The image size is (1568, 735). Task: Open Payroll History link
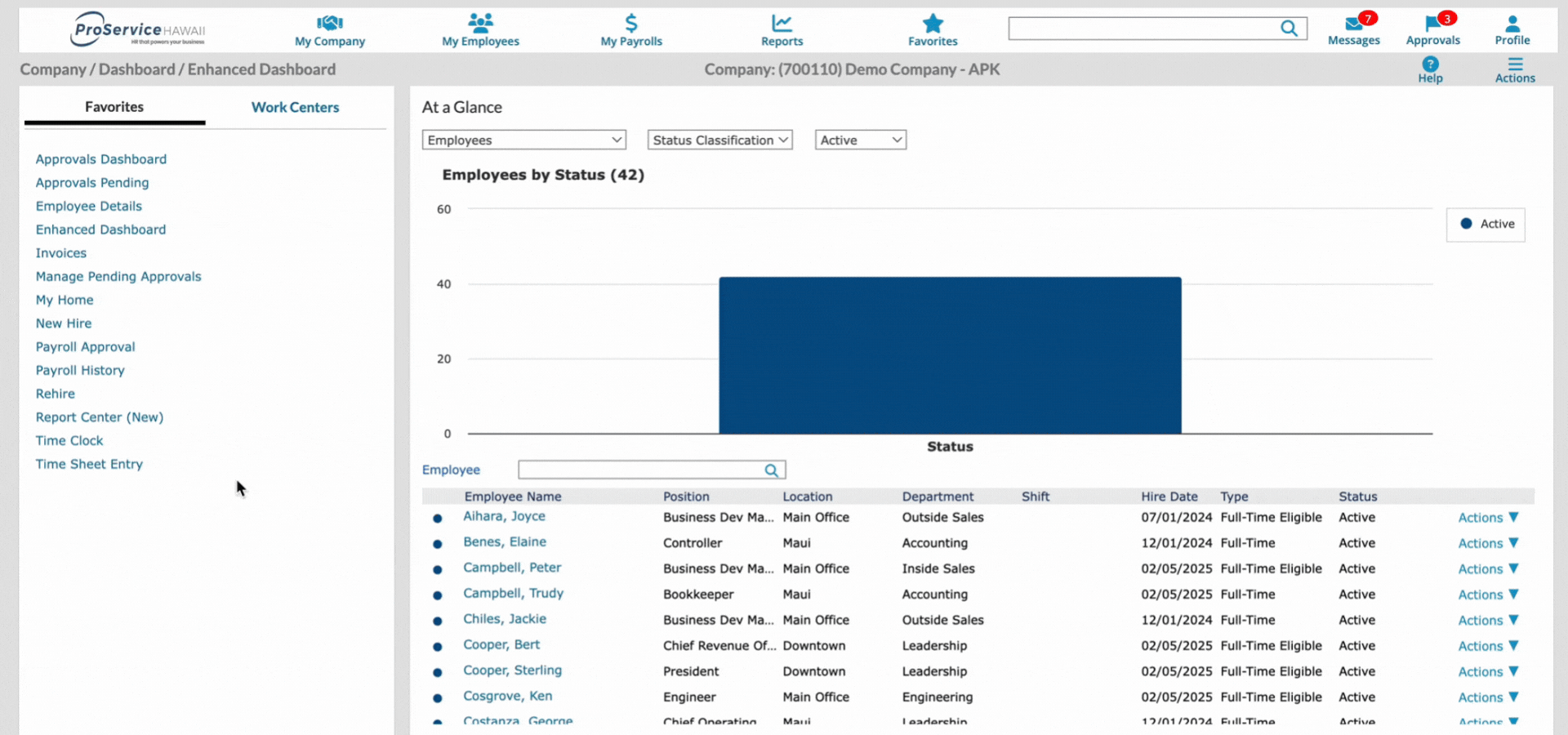pyautogui.click(x=80, y=370)
